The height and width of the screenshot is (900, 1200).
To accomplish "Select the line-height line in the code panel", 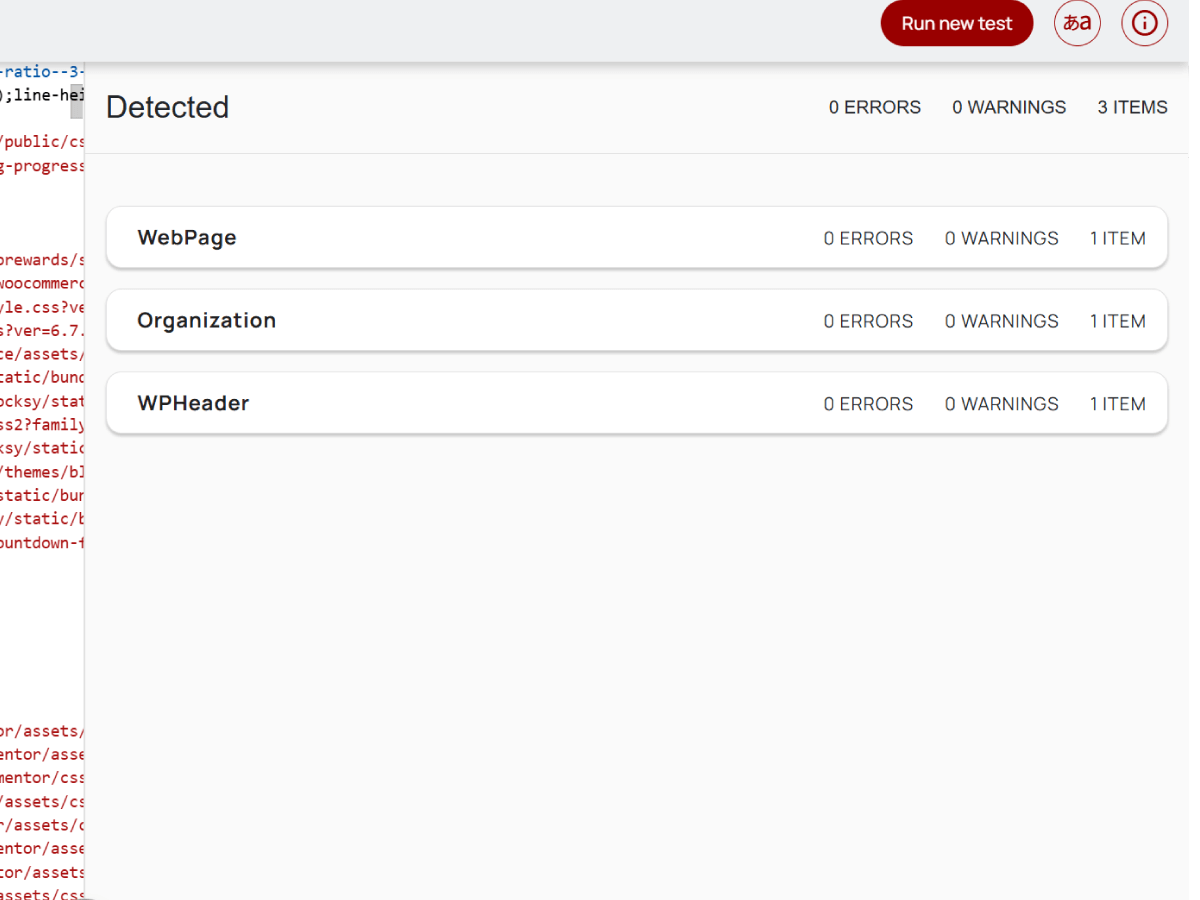I will tap(35, 95).
